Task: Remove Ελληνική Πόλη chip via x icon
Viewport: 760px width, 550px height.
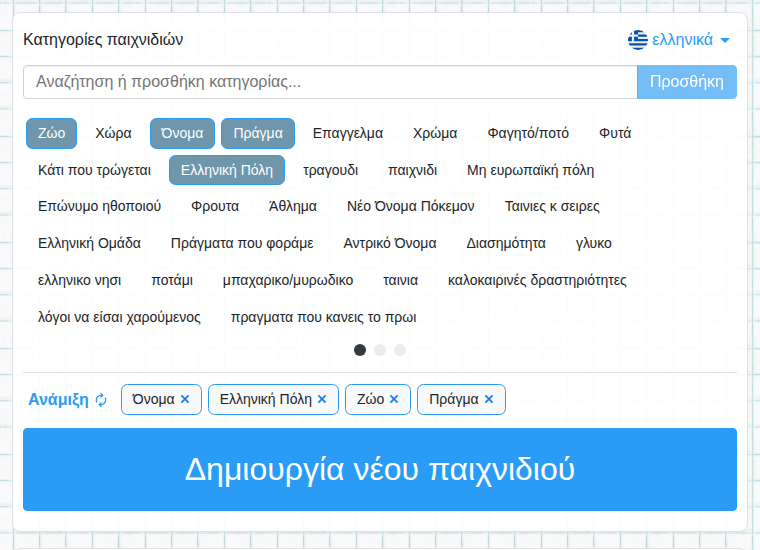Action: 322,399
